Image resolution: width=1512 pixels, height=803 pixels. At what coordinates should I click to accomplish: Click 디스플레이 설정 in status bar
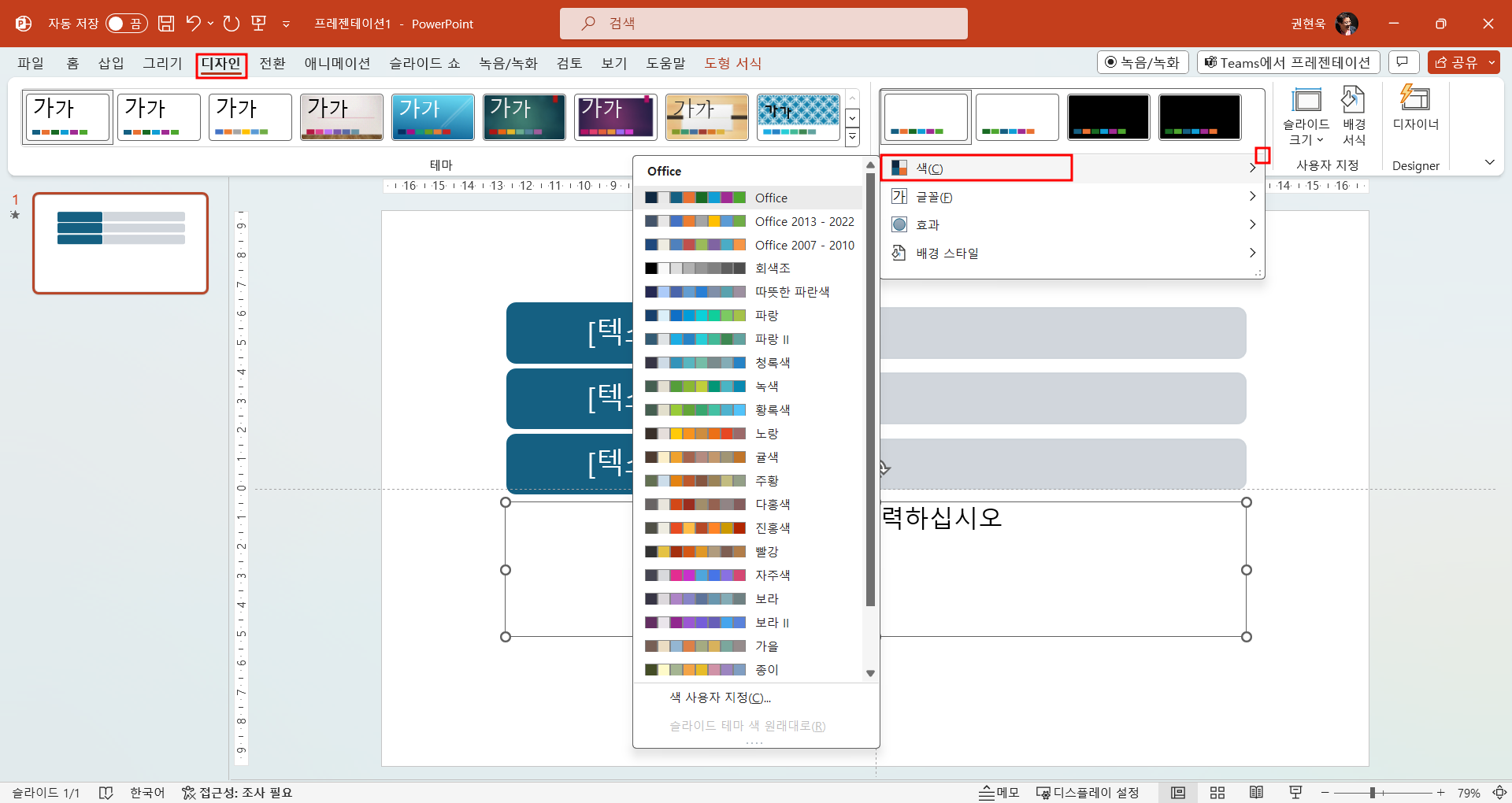click(x=1088, y=793)
